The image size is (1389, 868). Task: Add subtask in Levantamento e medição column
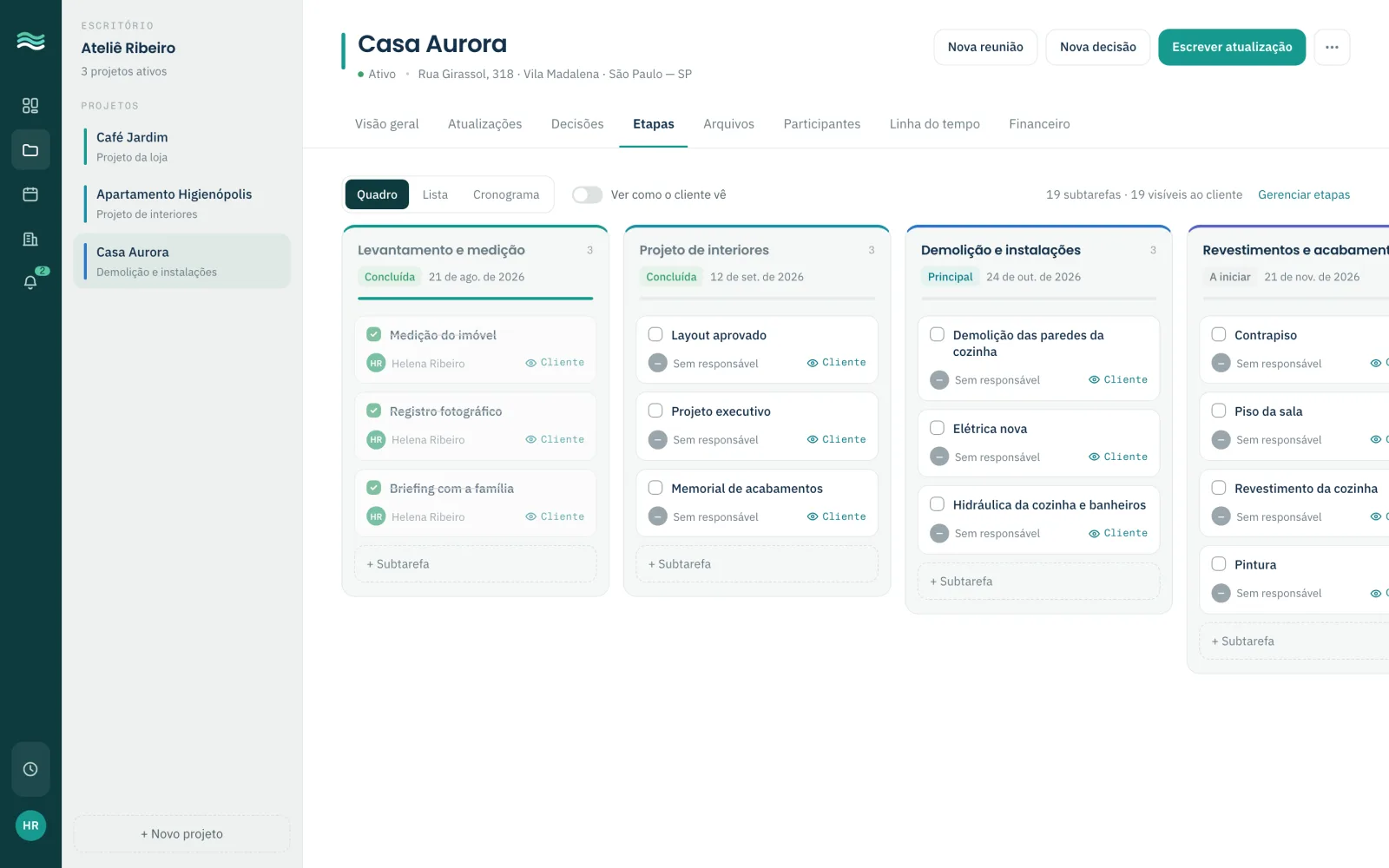click(476, 564)
